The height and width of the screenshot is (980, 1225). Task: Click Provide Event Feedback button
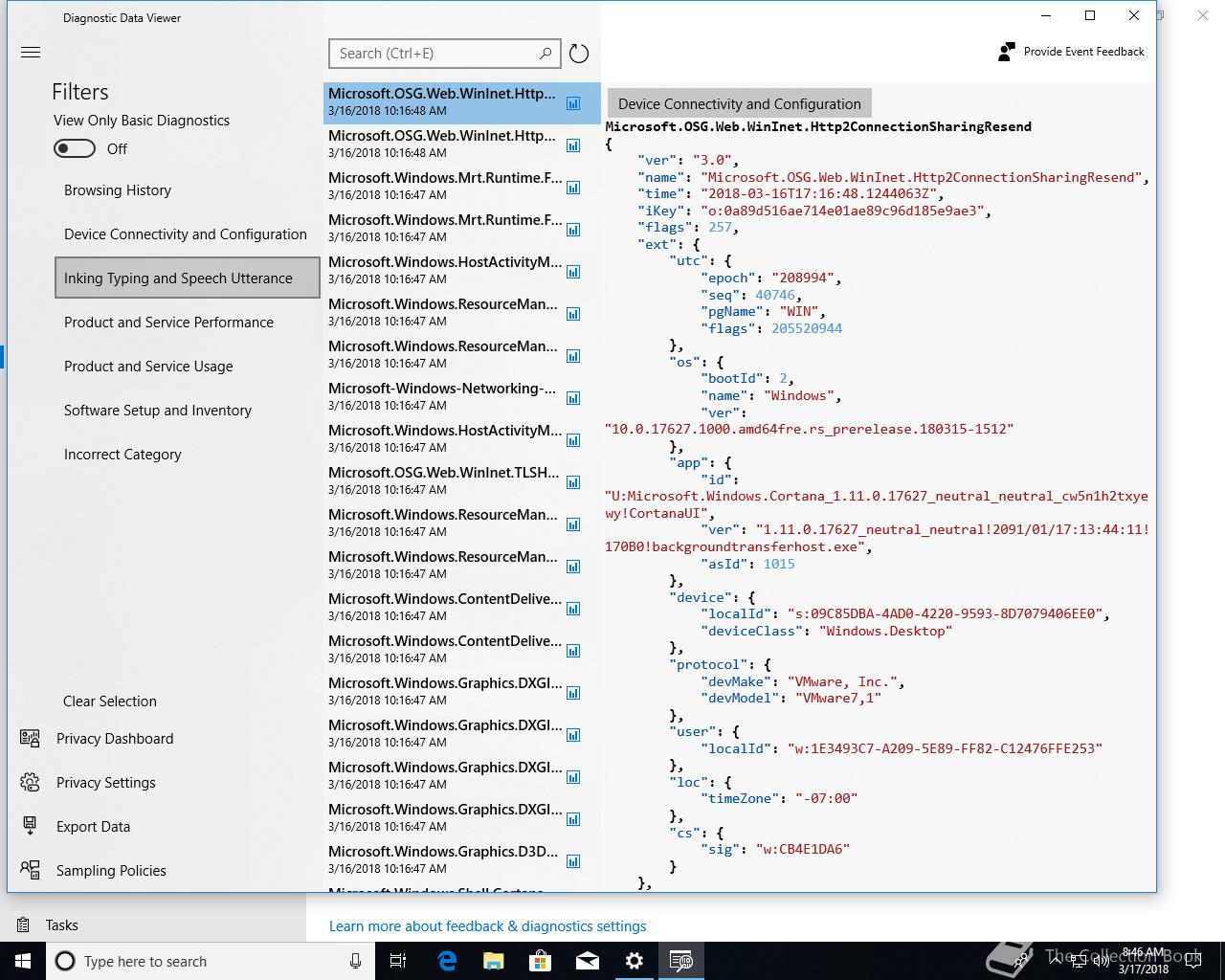[x=1071, y=52]
